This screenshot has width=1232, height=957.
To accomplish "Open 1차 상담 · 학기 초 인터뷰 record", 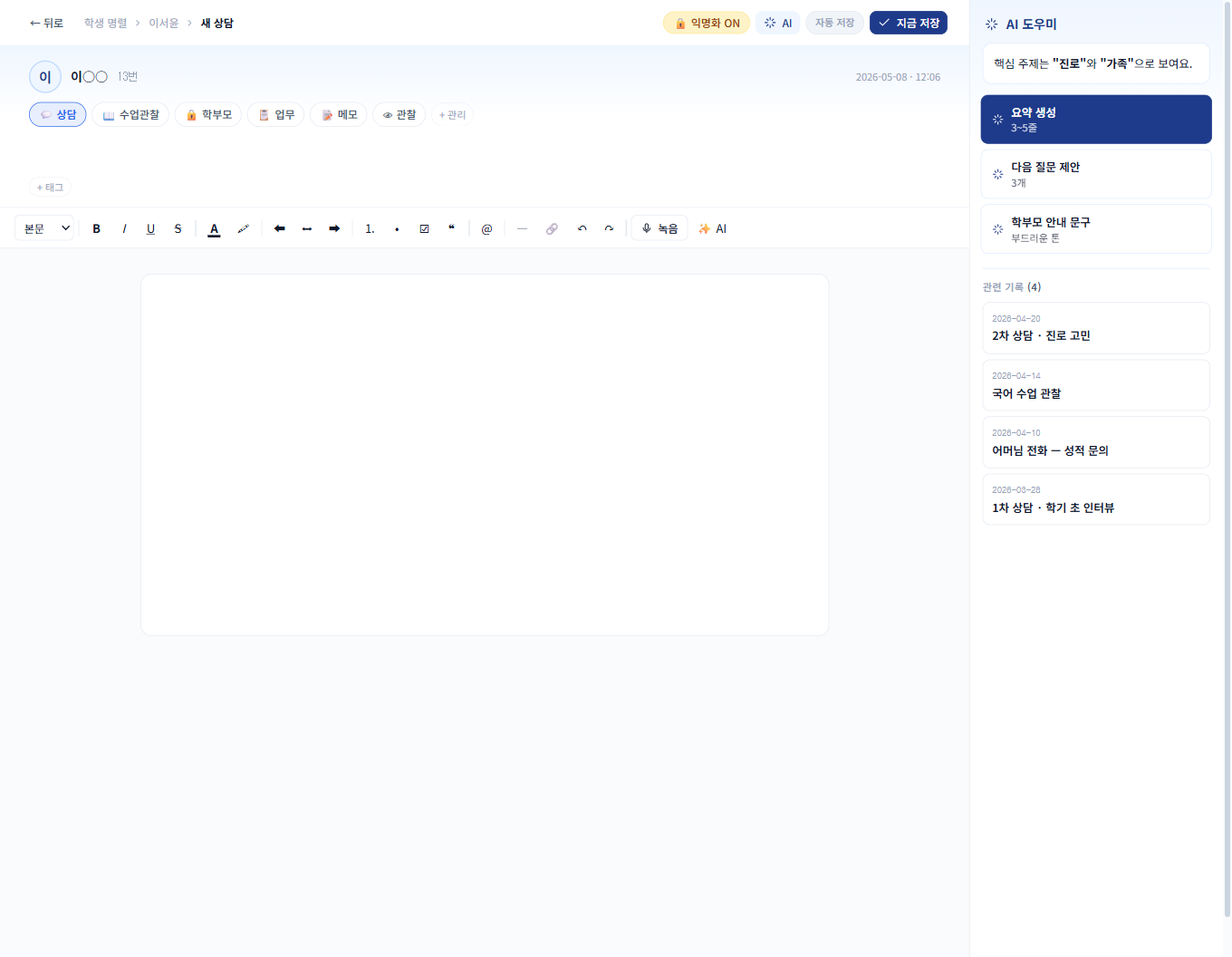I will point(1096,499).
